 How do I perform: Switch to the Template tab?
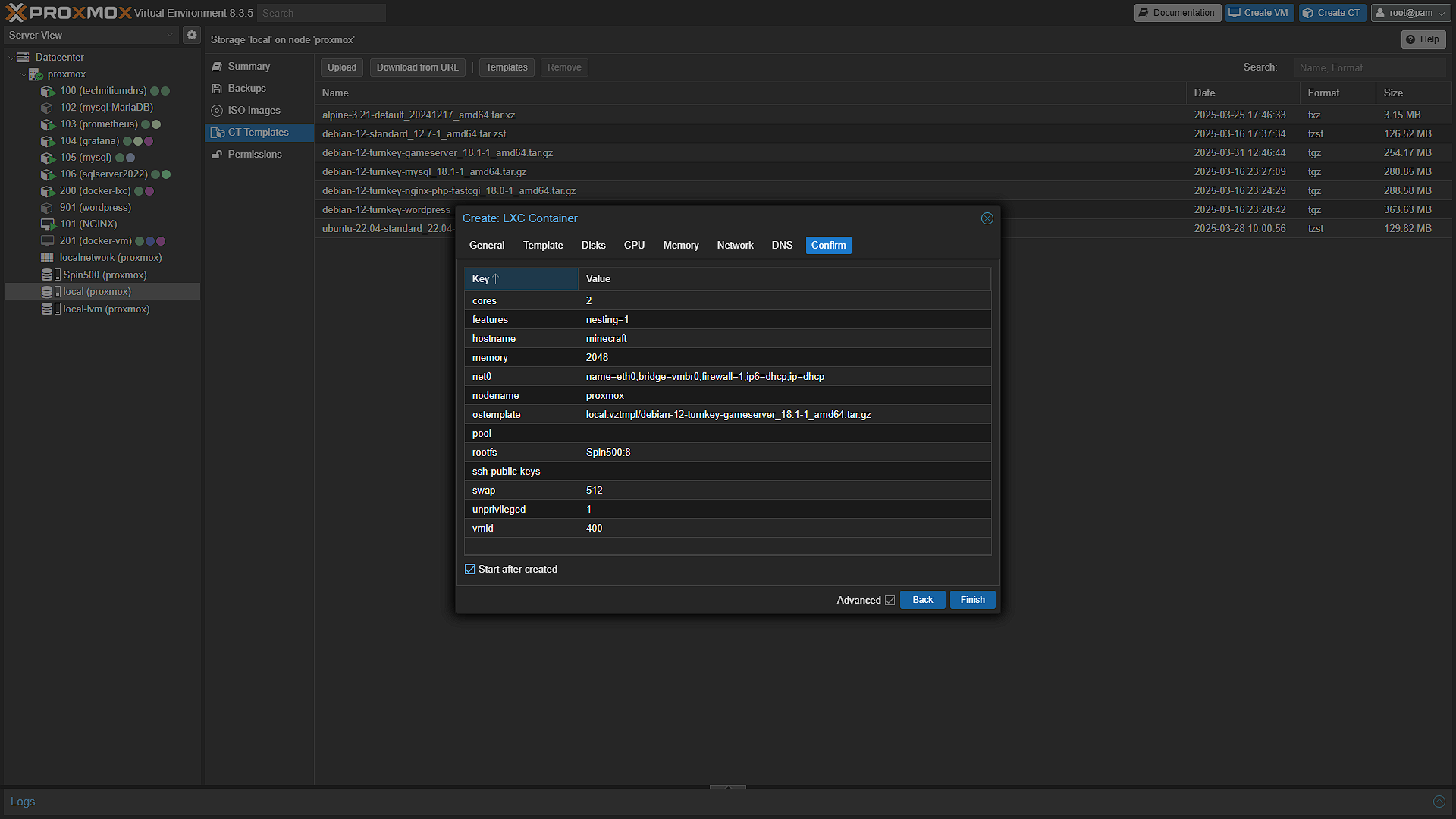pyautogui.click(x=543, y=246)
